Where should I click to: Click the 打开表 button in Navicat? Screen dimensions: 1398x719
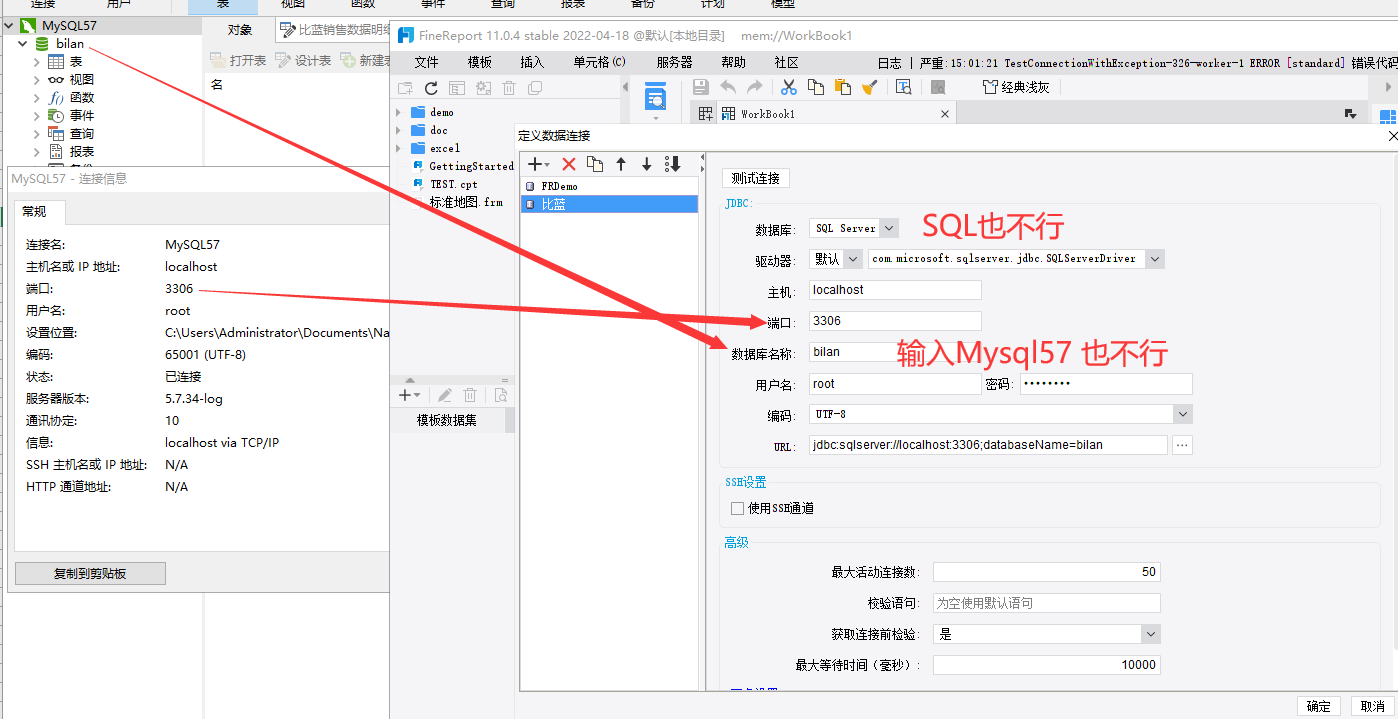coord(238,61)
